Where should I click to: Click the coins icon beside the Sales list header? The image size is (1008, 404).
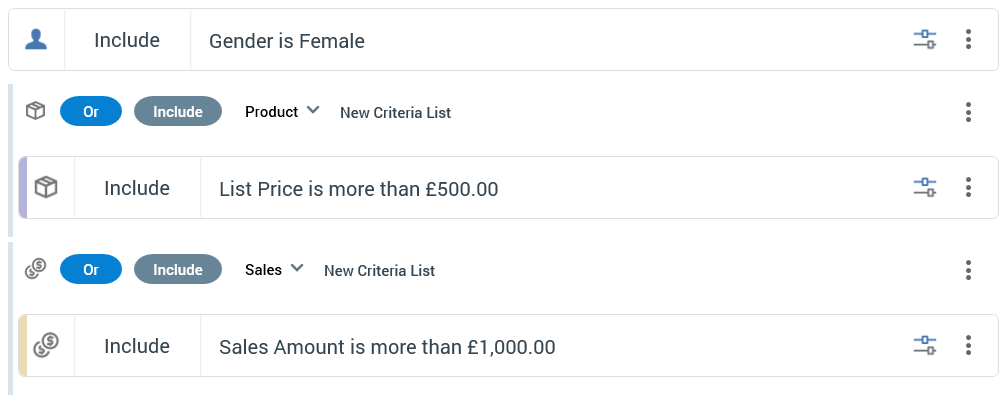point(35,269)
